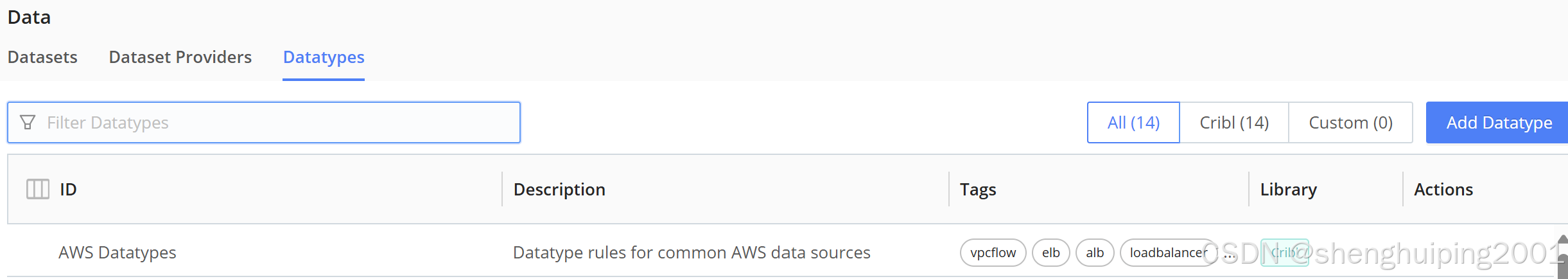This screenshot has height=279, width=1568.
Task: Click the Cribl library badge
Action: (x=1284, y=253)
